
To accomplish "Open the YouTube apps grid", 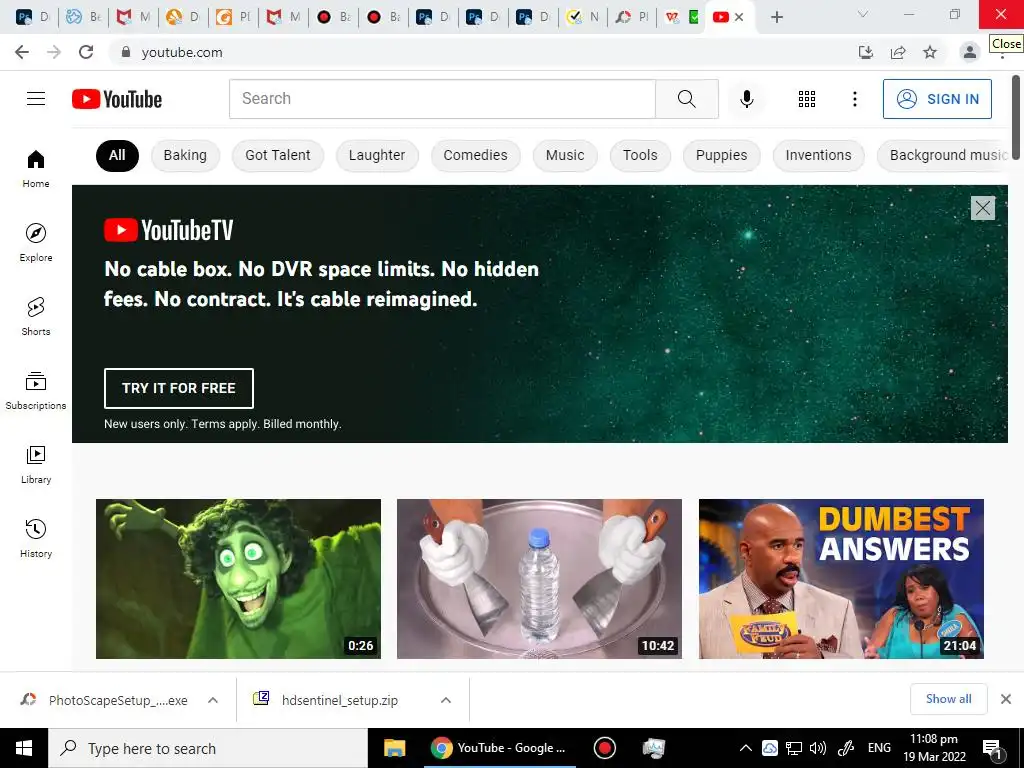I will (807, 99).
